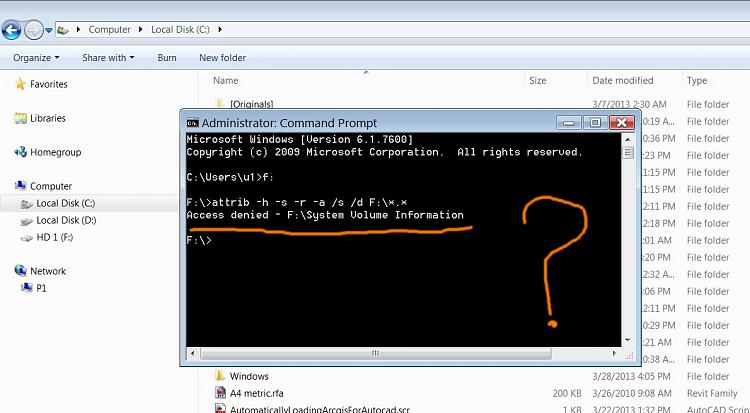Open the HD 1 (F:) drive
Viewport: 750px width, 413px height.
click(x=55, y=237)
